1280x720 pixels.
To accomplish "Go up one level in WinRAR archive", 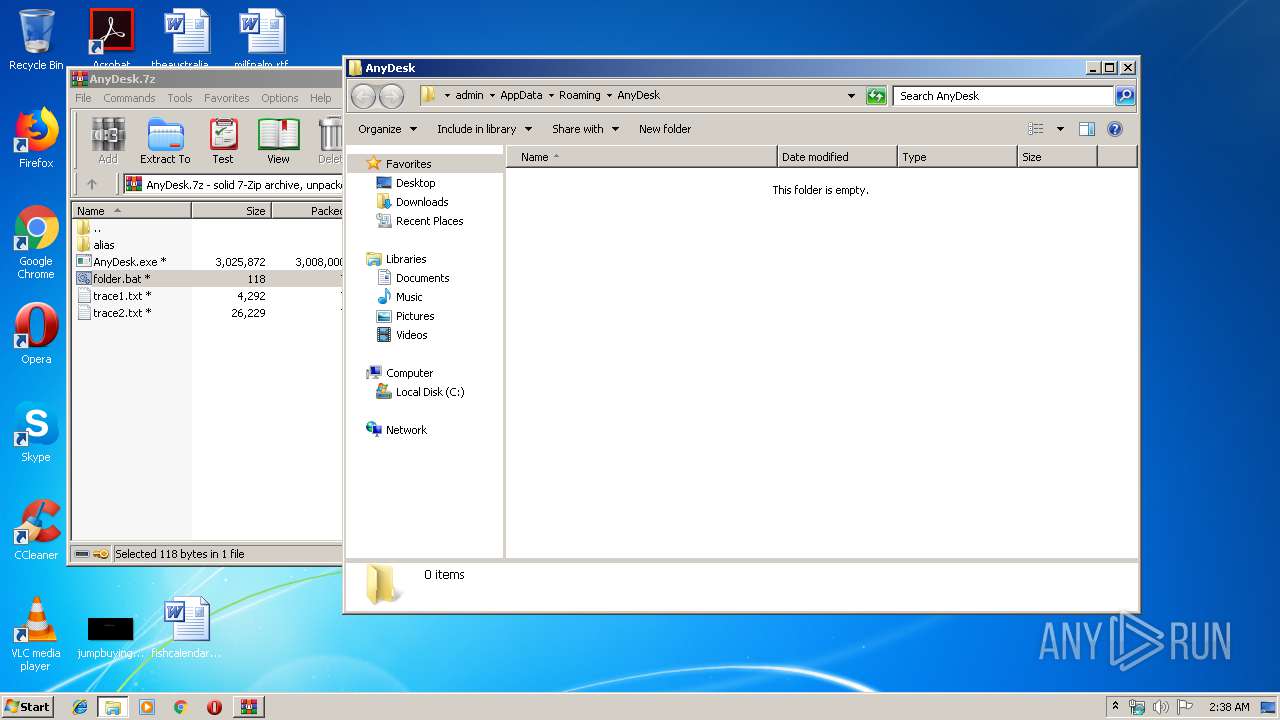I will click(92, 184).
